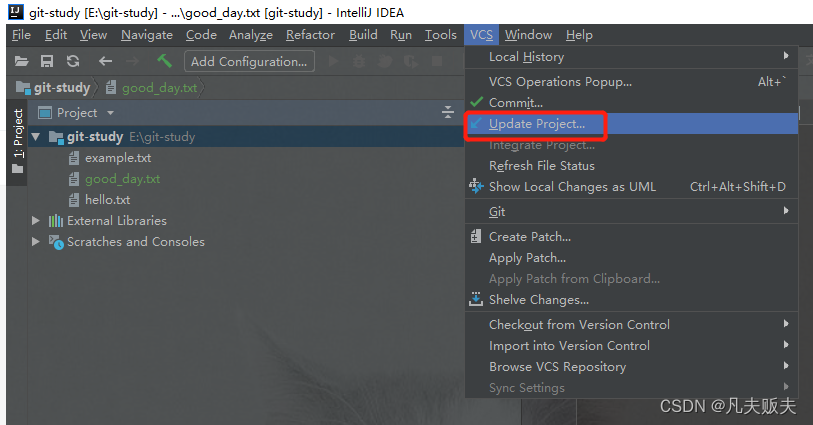Open the Refactor menu

click(311, 35)
